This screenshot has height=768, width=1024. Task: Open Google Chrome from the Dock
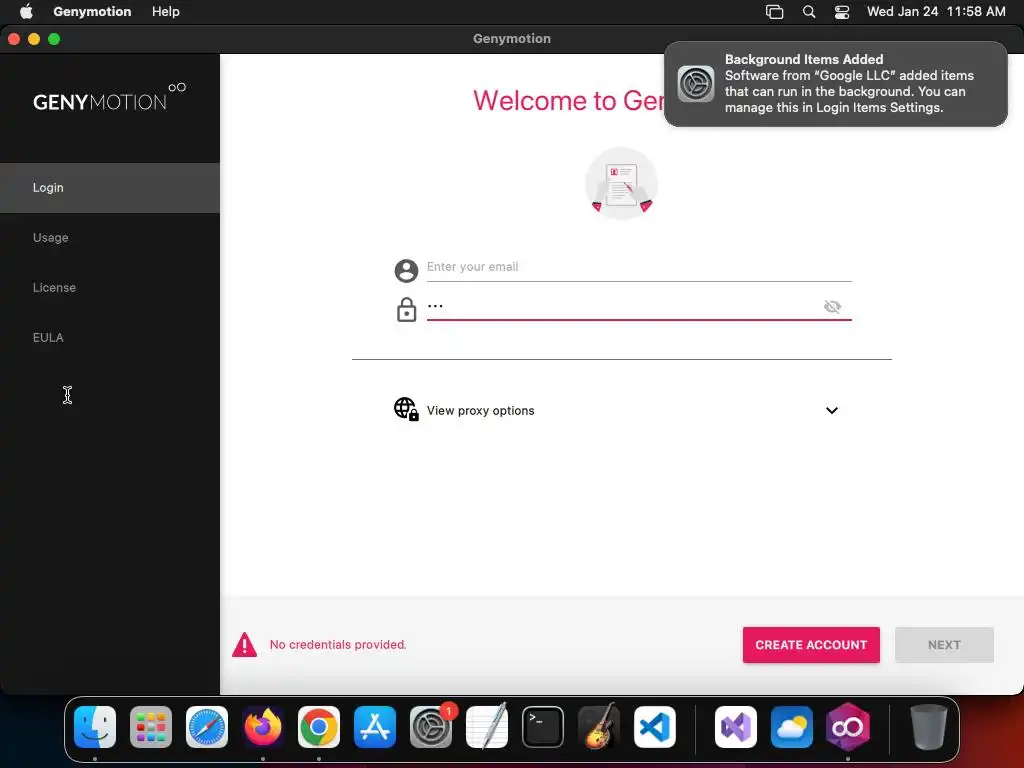[319, 727]
